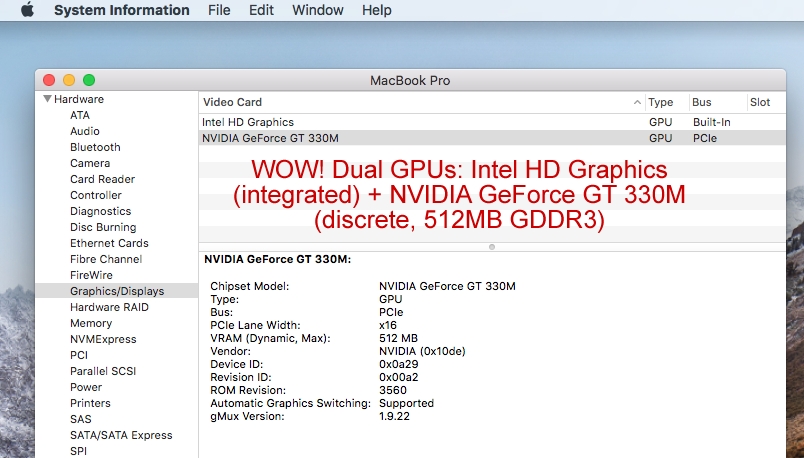Open the File menu
804x458 pixels.
219,10
